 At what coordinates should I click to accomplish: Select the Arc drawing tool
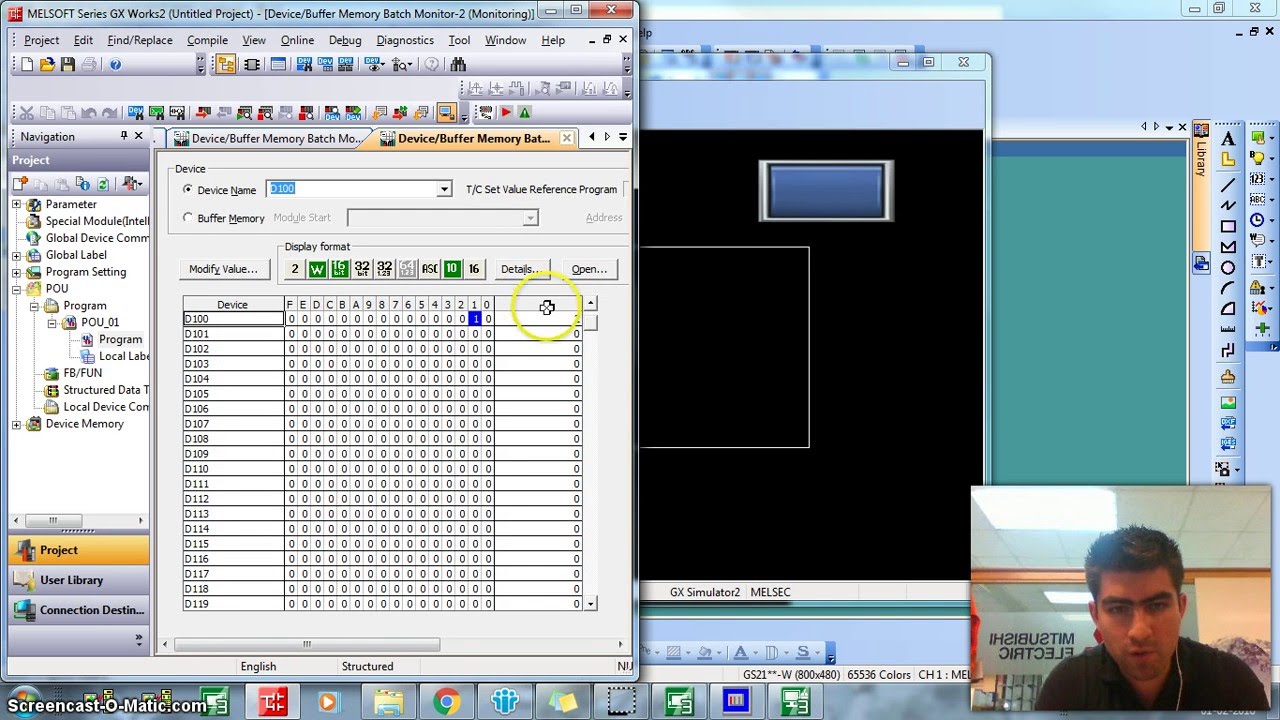1228,289
